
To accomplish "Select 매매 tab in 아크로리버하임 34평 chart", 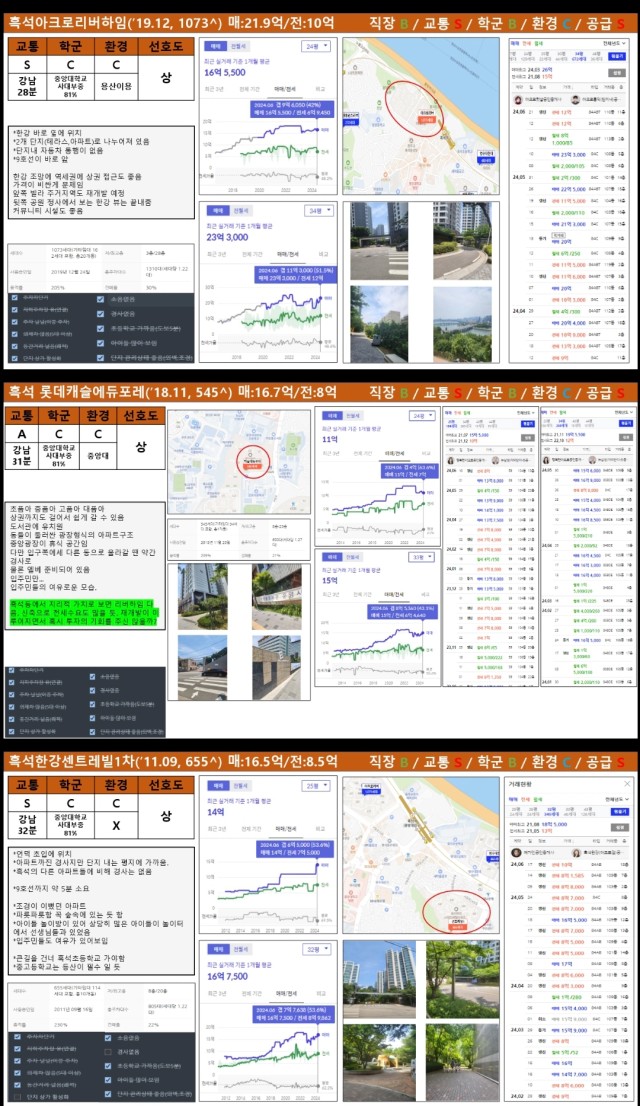I will (x=218, y=210).
